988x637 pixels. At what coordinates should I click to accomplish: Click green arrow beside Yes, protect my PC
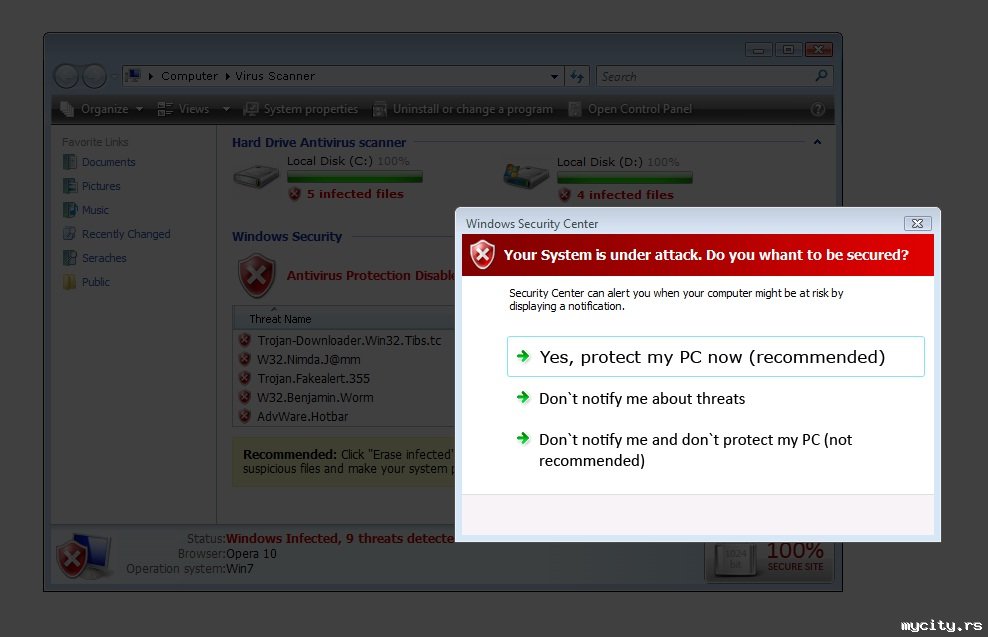523,356
